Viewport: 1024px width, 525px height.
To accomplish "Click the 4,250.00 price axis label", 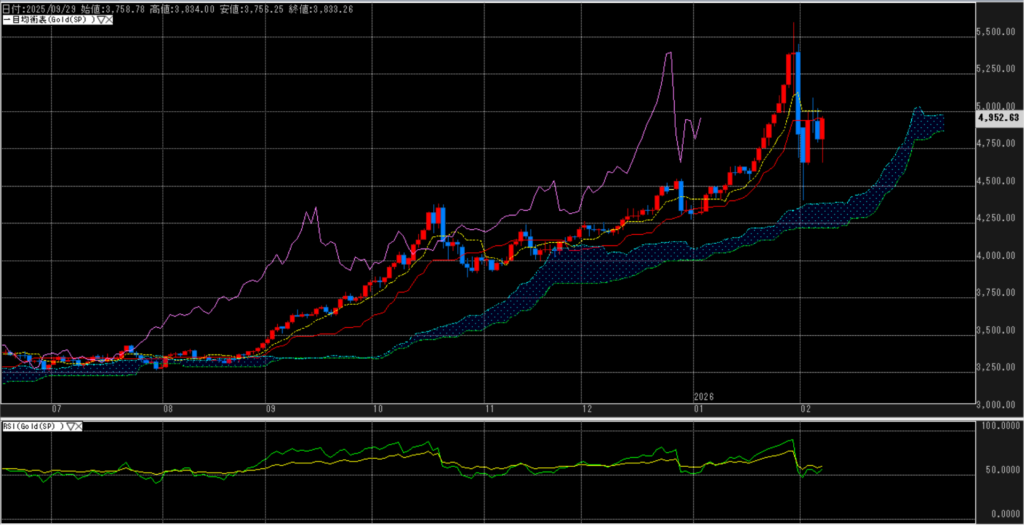I will (999, 218).
